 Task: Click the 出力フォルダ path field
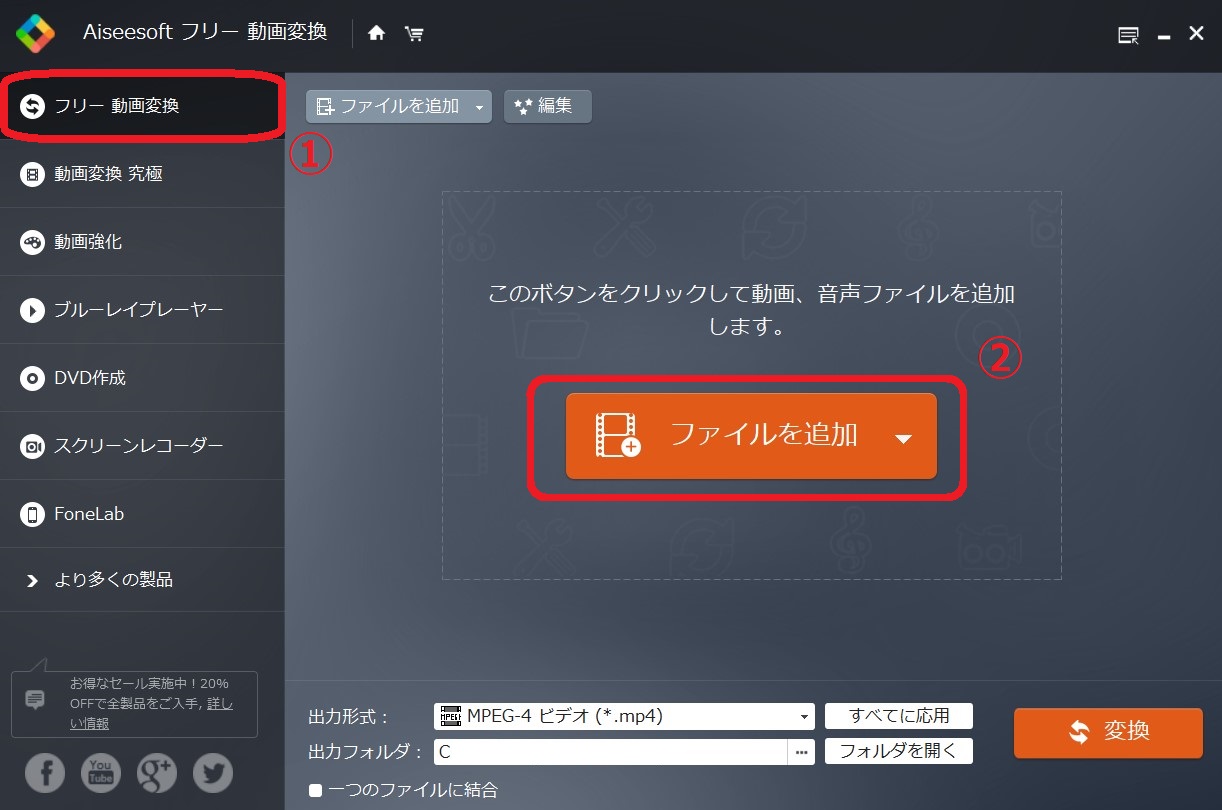611,752
